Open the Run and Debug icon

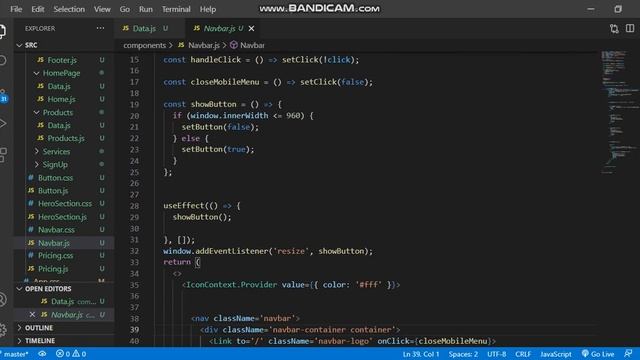pyautogui.click(x=3, y=123)
